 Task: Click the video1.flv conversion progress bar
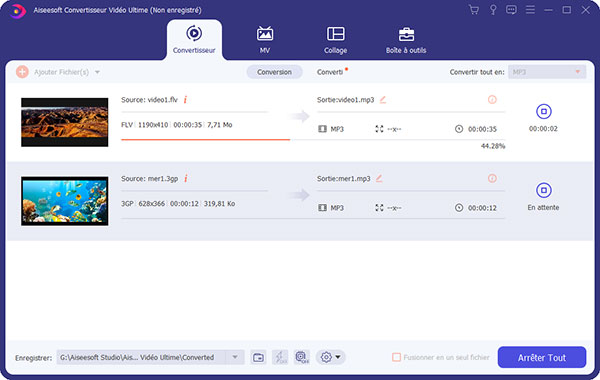pyautogui.click(x=313, y=140)
